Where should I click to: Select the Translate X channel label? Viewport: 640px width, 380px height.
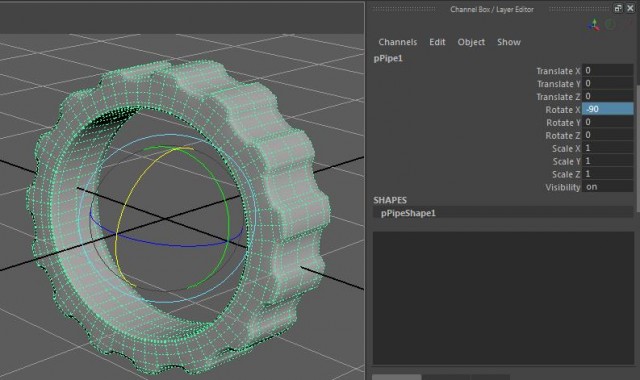click(x=558, y=71)
